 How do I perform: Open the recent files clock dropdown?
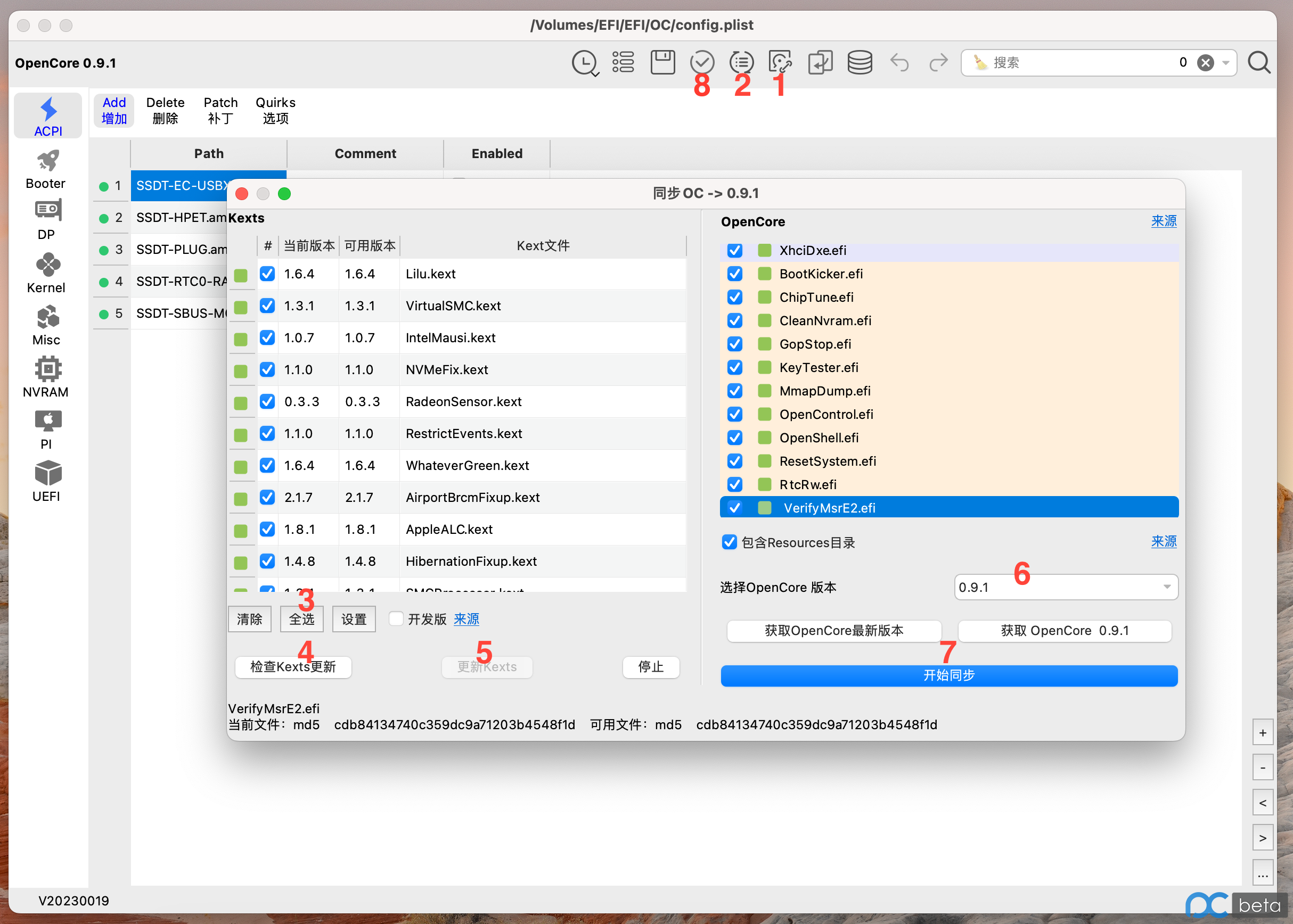[585, 63]
